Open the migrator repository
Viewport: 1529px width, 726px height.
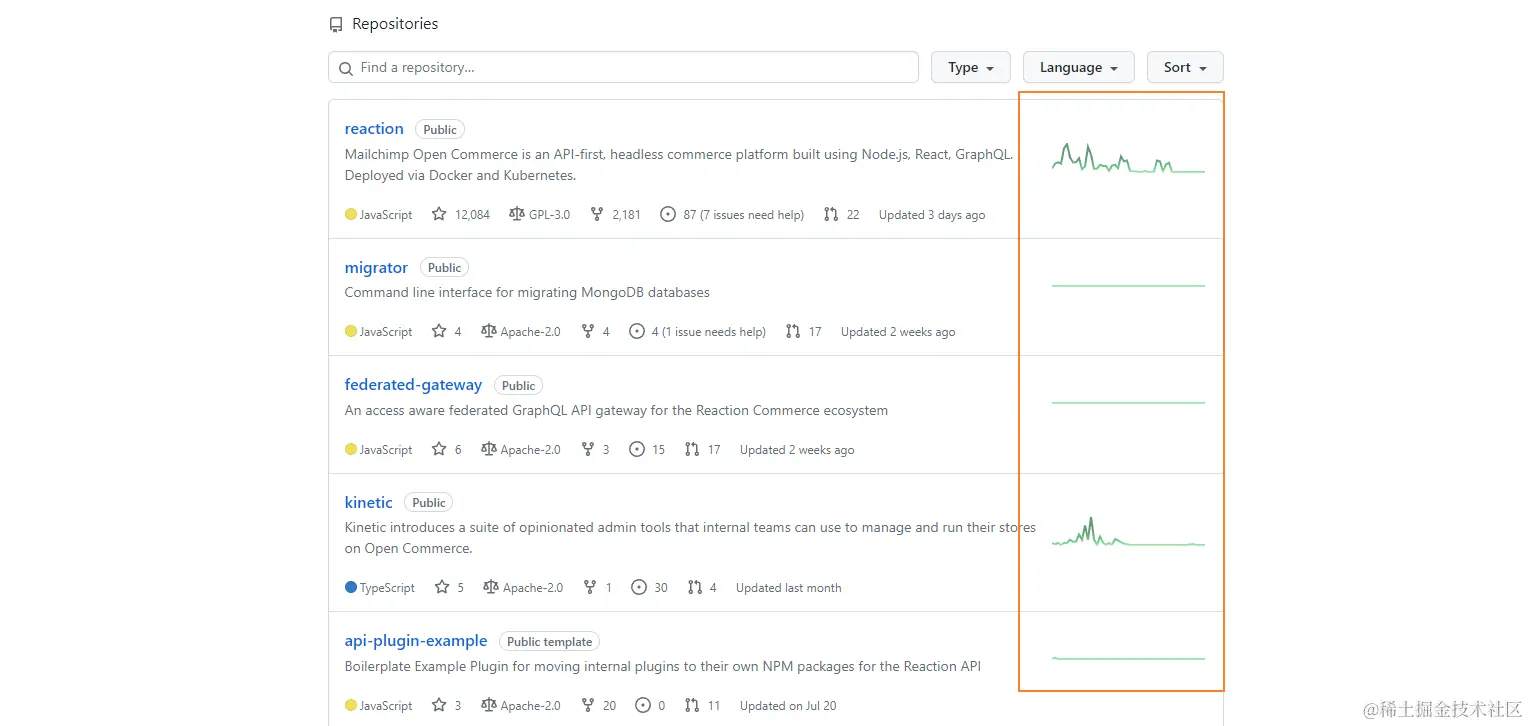tap(376, 268)
